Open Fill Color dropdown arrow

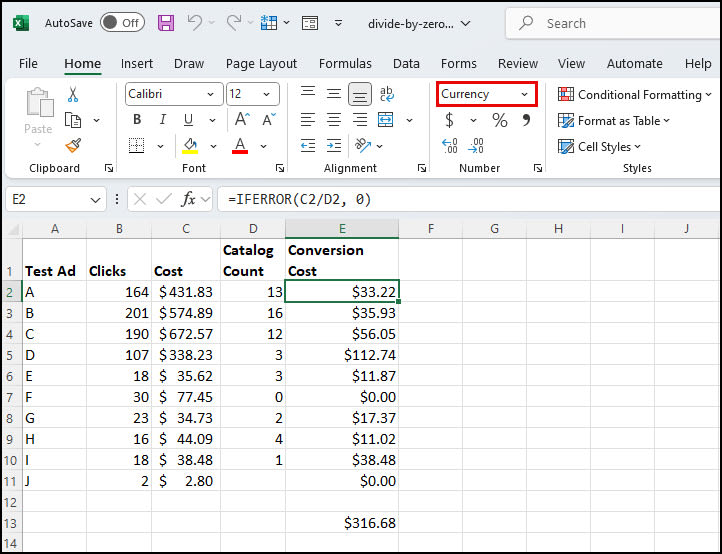coord(213,146)
